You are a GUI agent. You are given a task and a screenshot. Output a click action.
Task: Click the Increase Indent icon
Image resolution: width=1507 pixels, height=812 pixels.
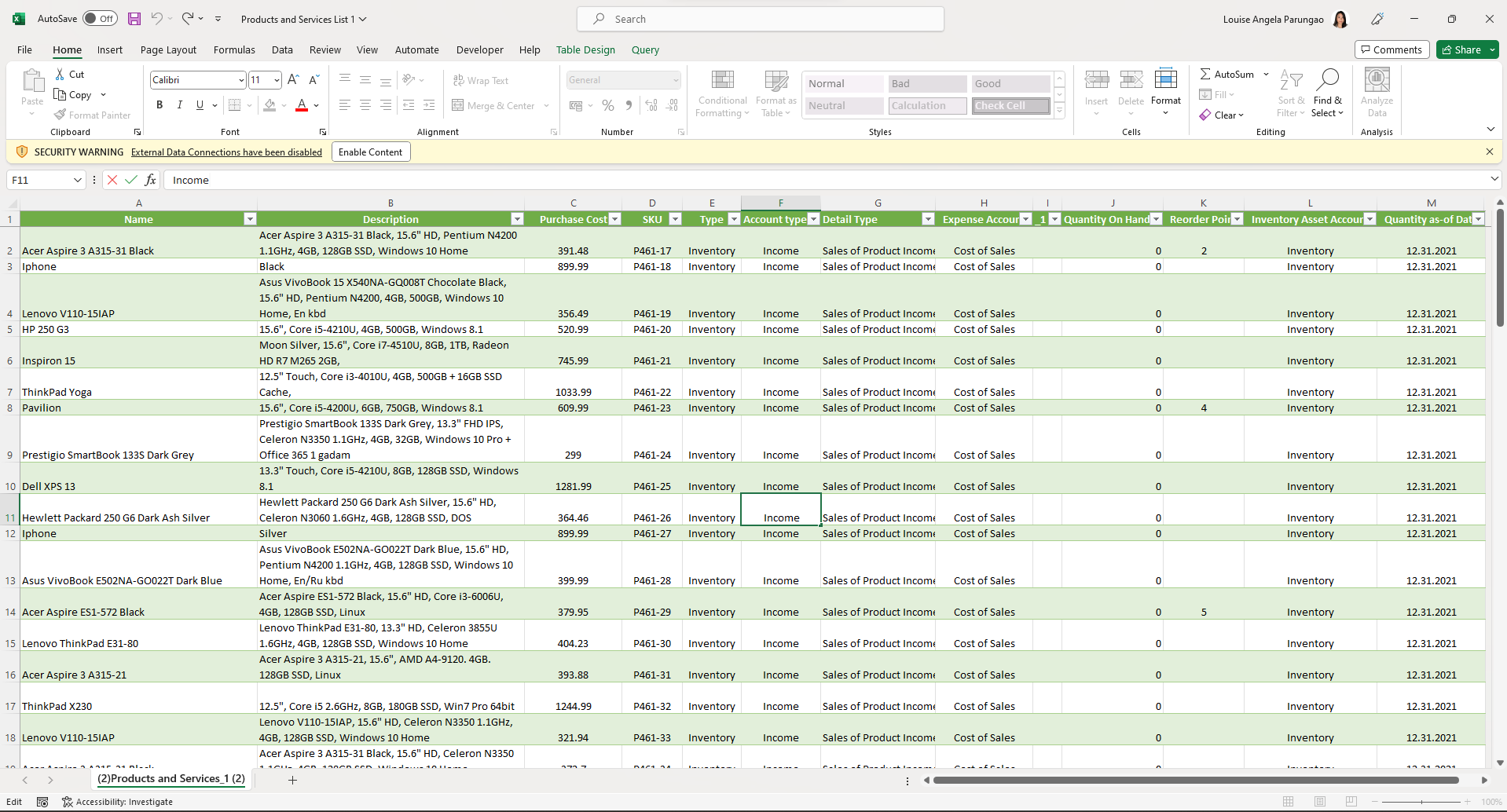tap(429, 104)
